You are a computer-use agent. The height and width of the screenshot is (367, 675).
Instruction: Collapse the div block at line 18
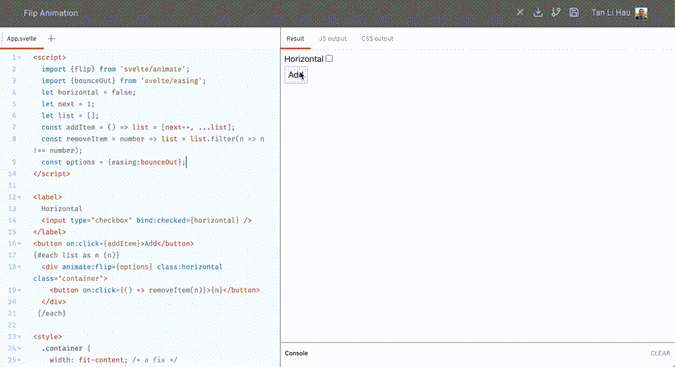click(x=19, y=267)
